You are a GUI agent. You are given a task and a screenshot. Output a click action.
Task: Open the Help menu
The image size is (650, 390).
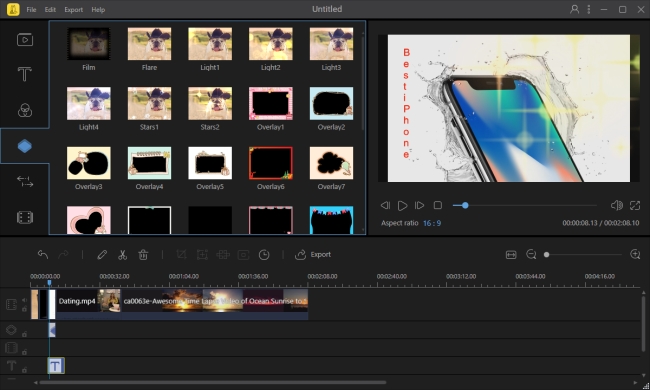pyautogui.click(x=98, y=10)
